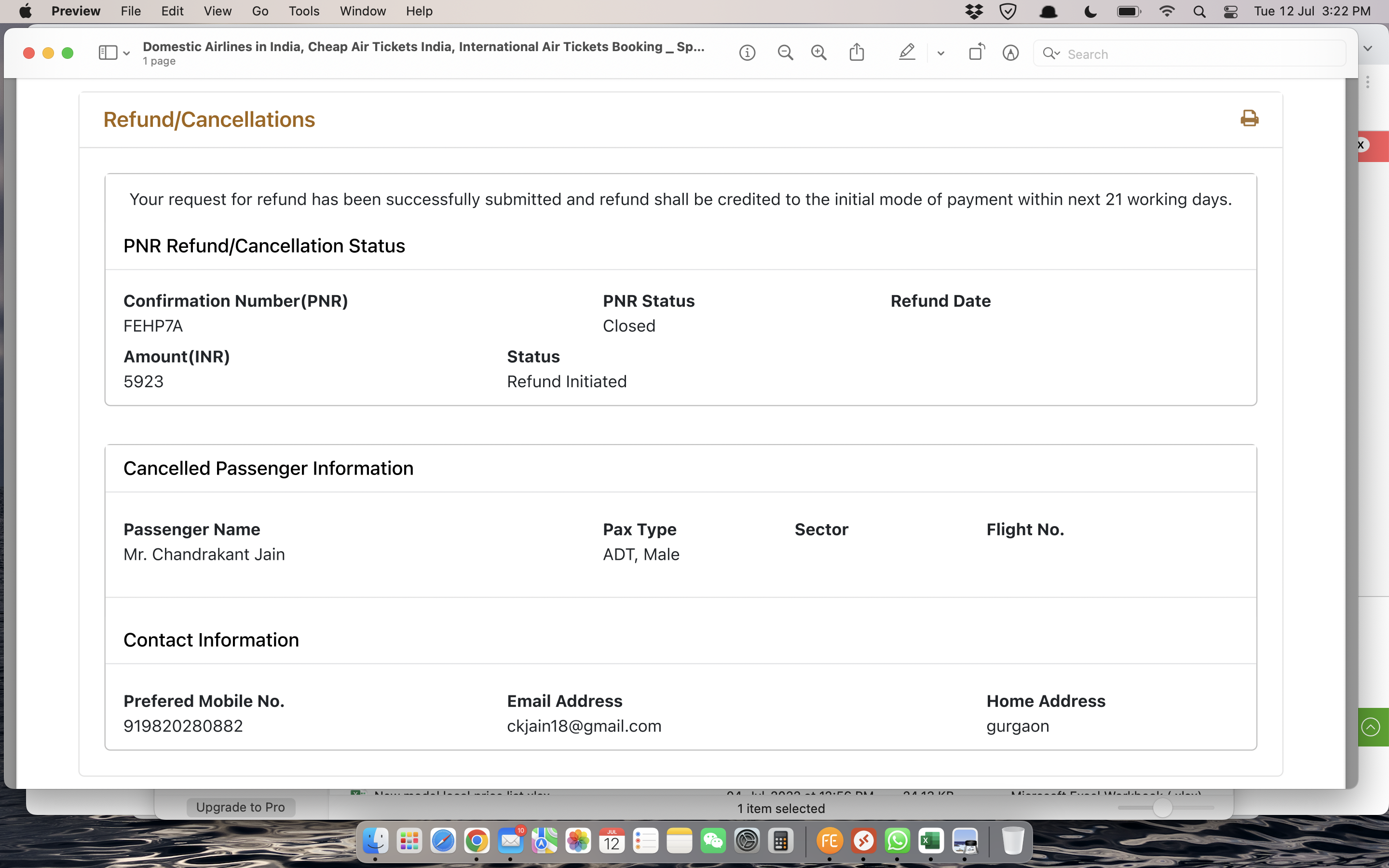The image size is (1389, 868).
Task: Zoom in the document view
Action: click(x=818, y=53)
